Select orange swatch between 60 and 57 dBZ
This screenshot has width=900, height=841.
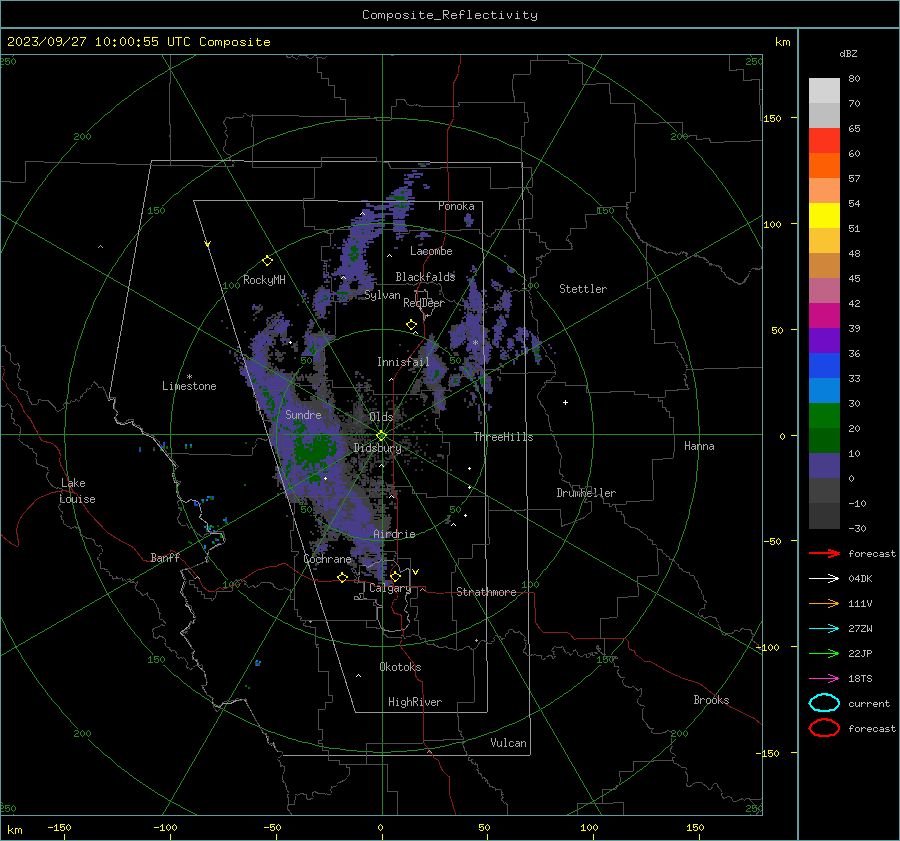click(x=824, y=165)
